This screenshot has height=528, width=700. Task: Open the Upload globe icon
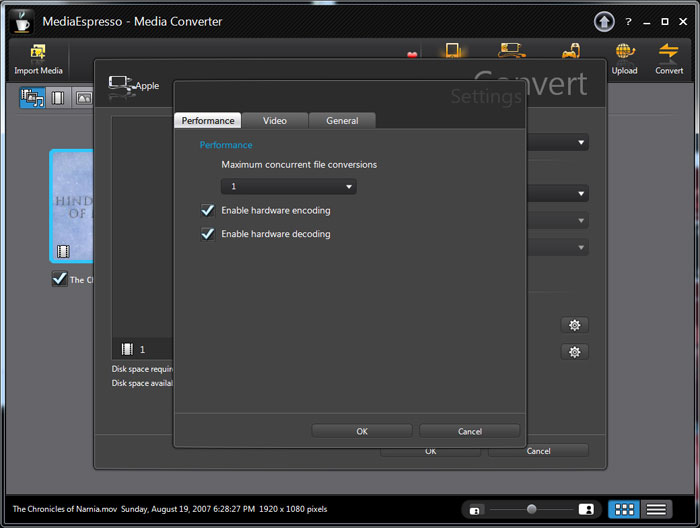[625, 51]
